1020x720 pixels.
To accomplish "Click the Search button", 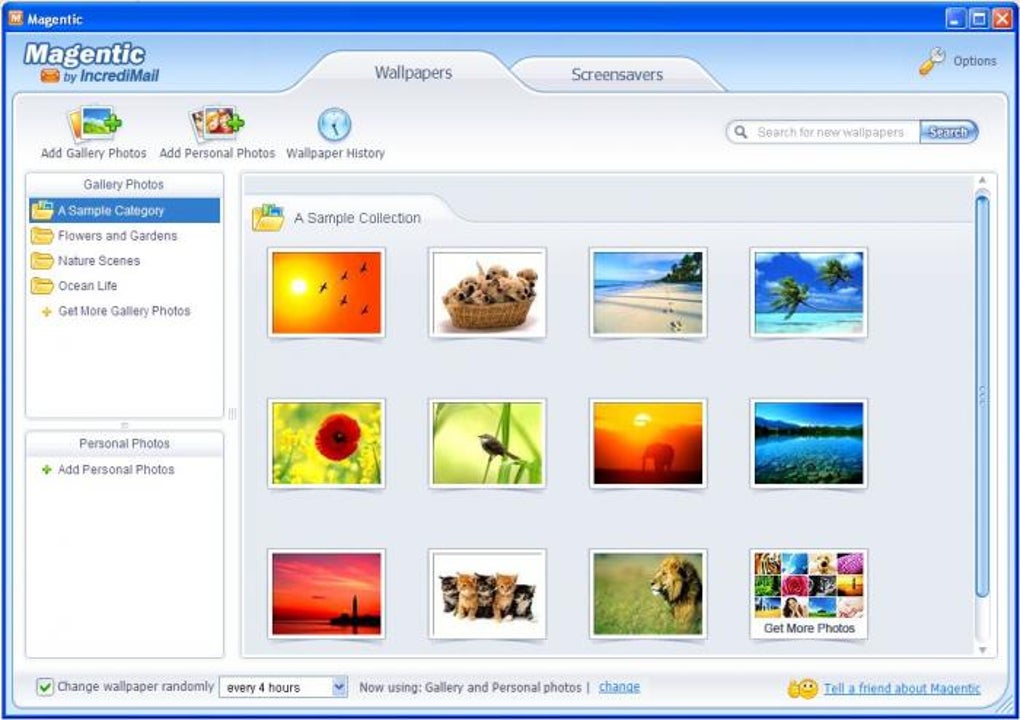I will [x=948, y=132].
